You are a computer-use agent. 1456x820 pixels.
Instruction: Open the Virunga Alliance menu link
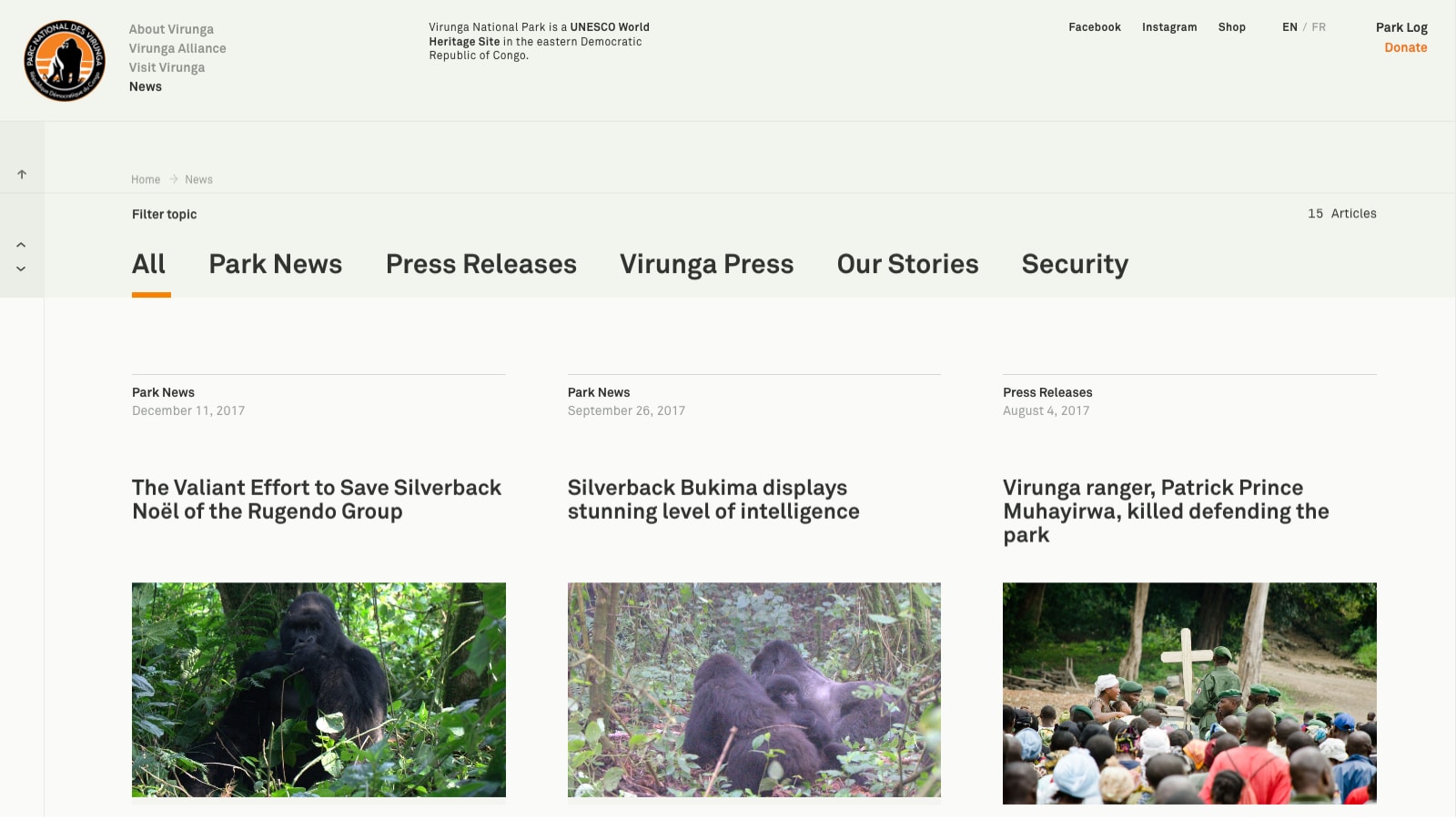177,48
